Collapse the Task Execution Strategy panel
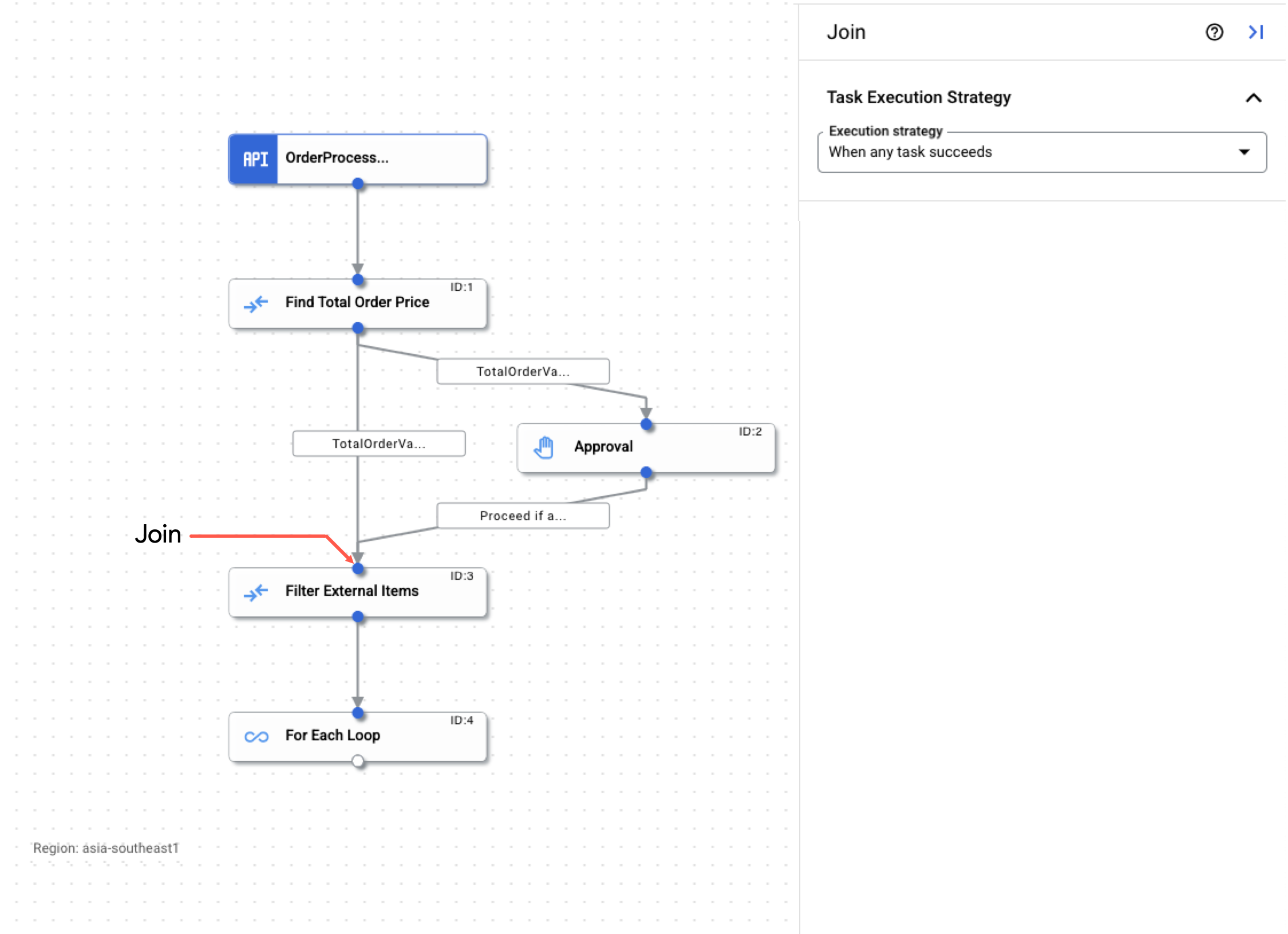This screenshot has height=934, width=1288. [1254, 97]
